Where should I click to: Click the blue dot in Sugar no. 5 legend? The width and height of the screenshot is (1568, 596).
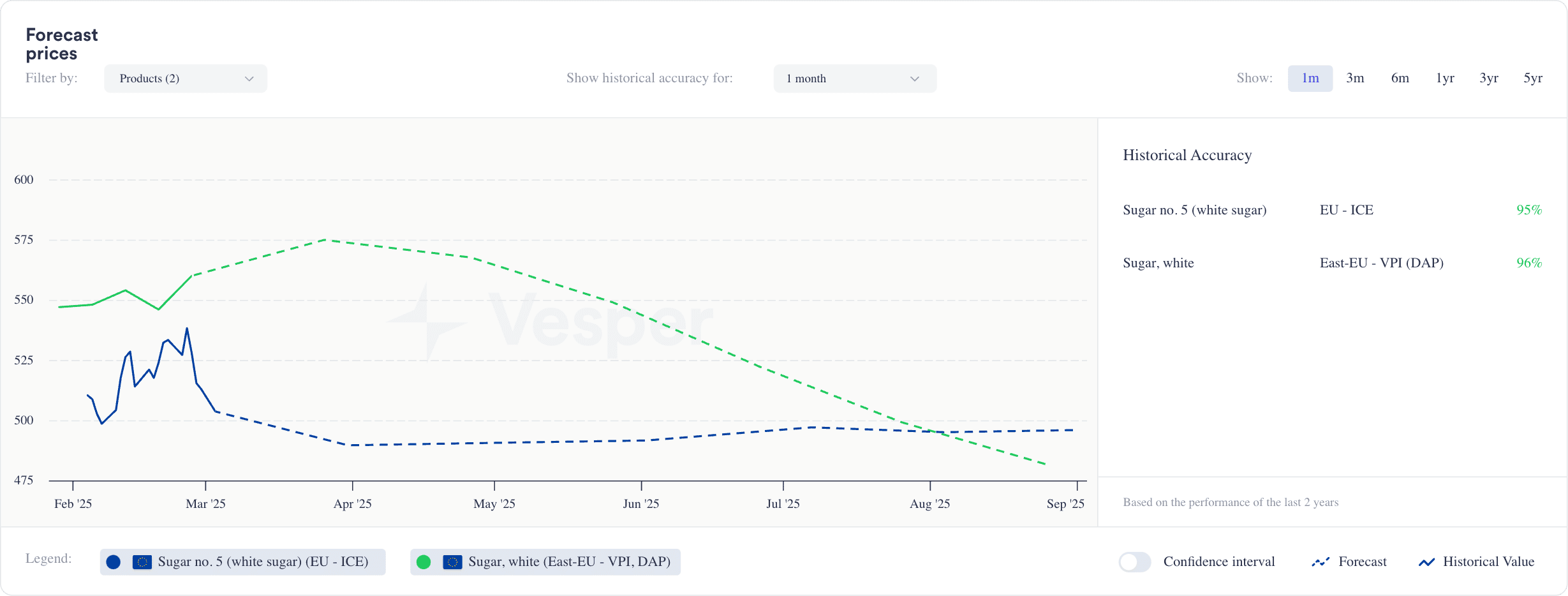pos(114,562)
